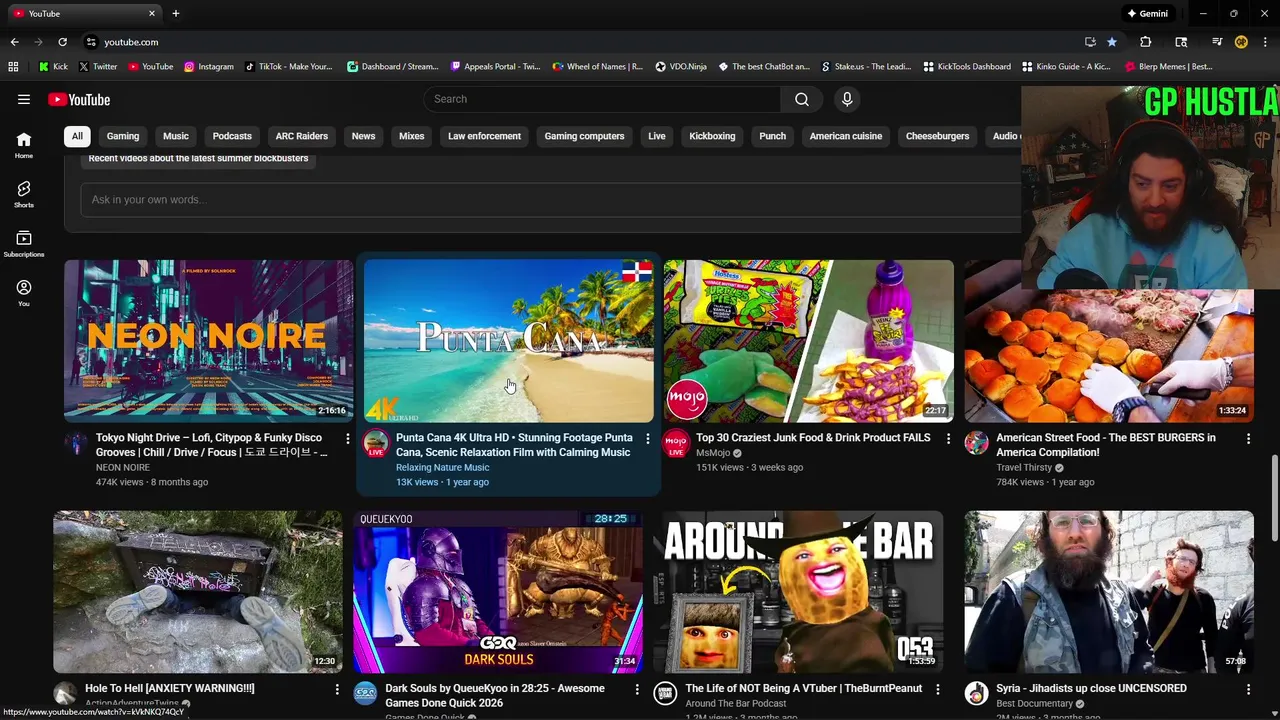Open more options for Punta Cana video
Viewport: 1280px width, 720px height.
coord(648,439)
